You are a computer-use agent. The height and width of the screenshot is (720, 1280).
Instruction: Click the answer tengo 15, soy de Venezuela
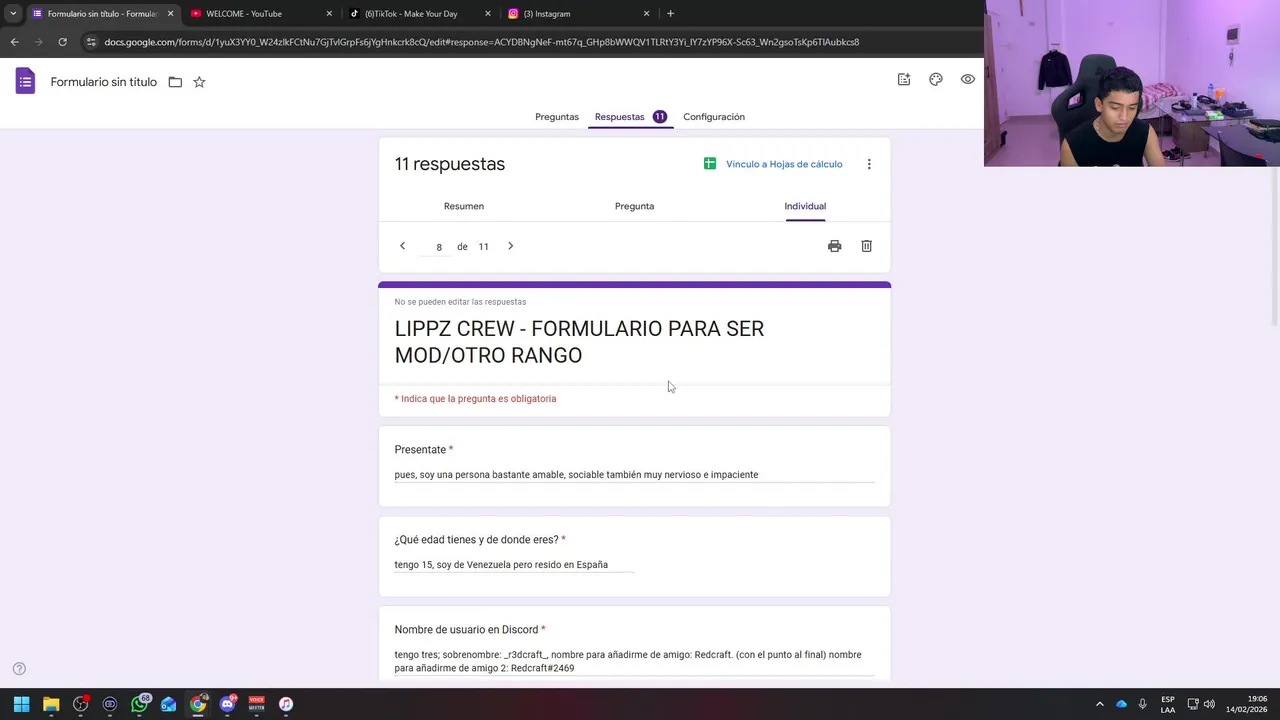click(501, 565)
